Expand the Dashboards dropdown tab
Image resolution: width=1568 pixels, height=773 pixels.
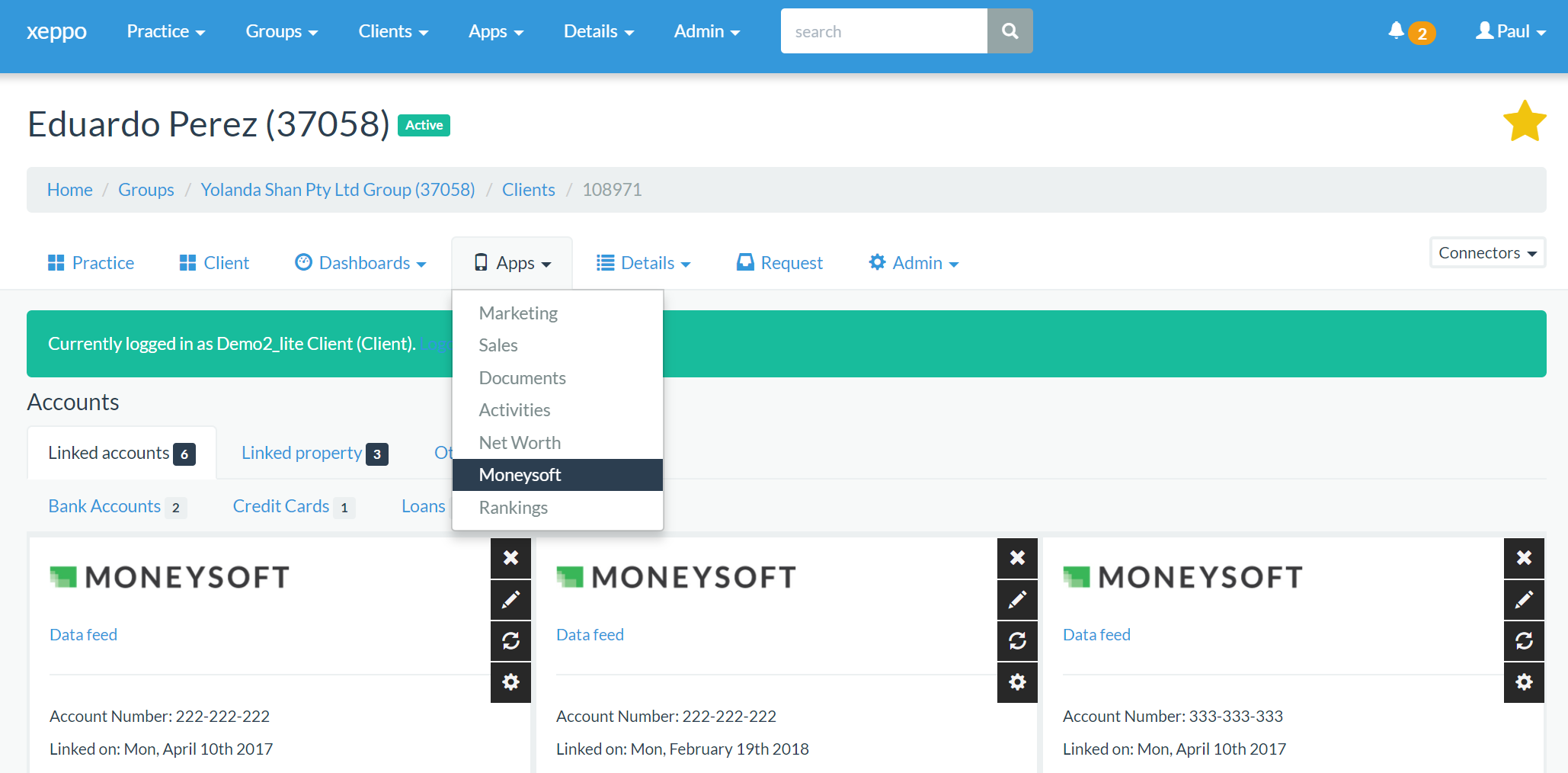(x=360, y=263)
